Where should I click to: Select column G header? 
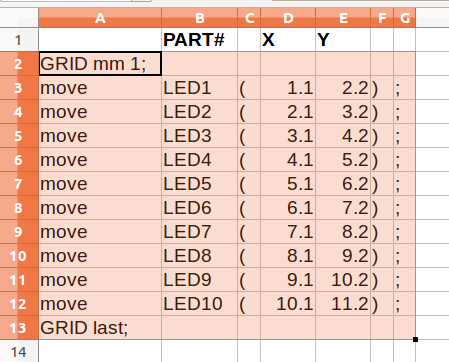point(405,18)
